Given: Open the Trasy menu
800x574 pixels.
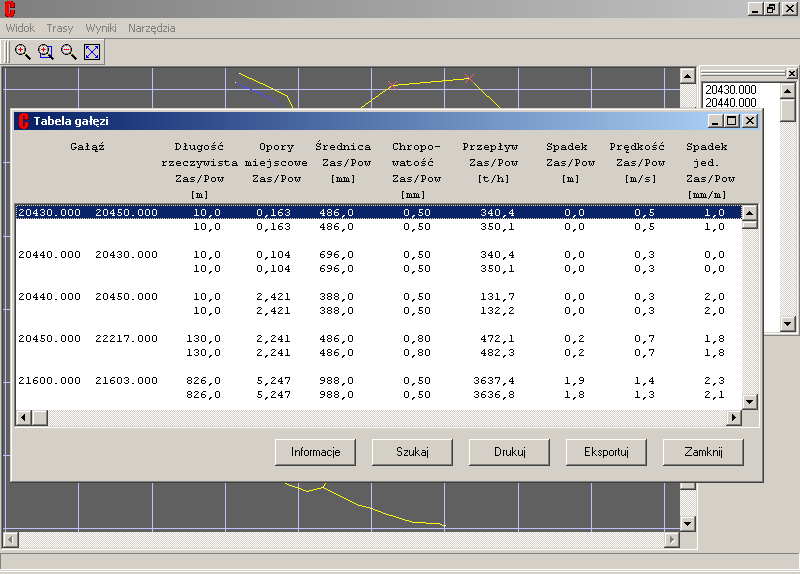Looking at the screenshot, I should point(60,28).
